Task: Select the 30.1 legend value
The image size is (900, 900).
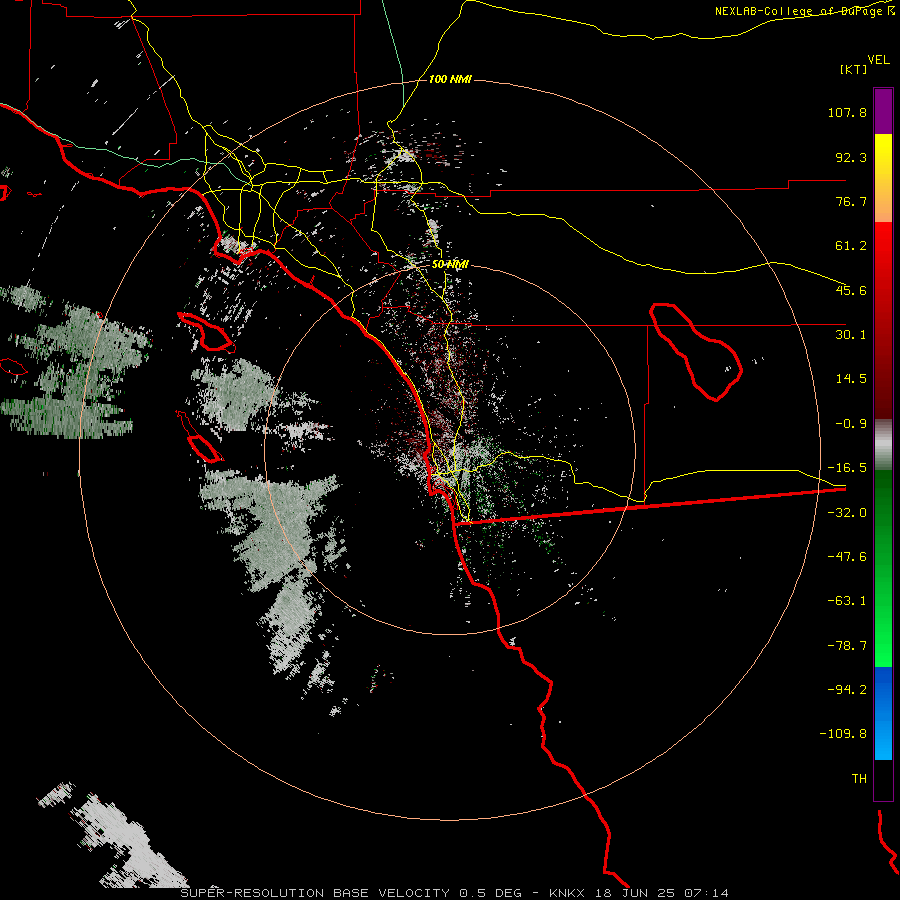Action: (851, 335)
